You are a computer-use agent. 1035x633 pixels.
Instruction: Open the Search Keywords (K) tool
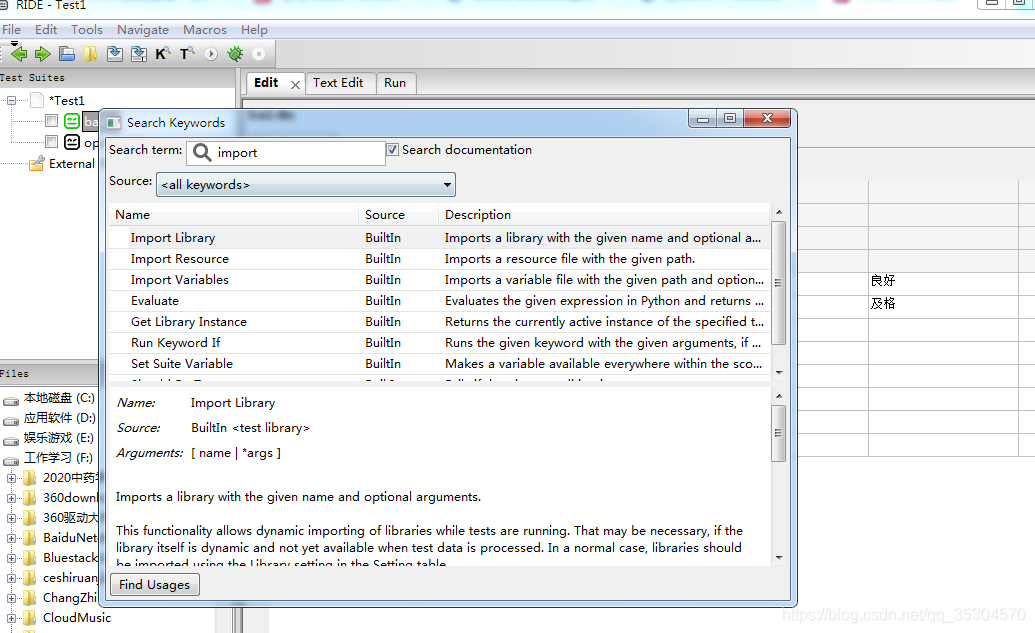[163, 54]
